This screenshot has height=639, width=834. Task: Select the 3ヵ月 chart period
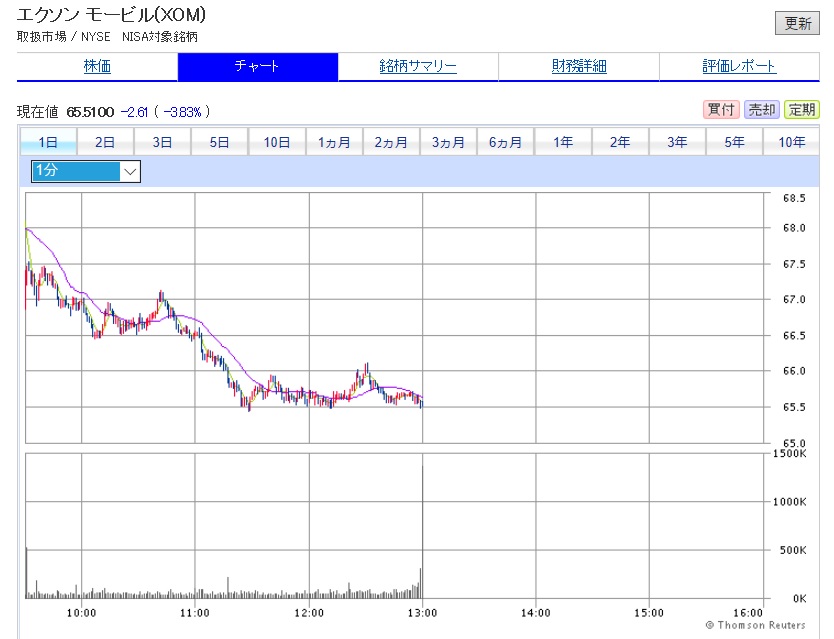point(448,142)
